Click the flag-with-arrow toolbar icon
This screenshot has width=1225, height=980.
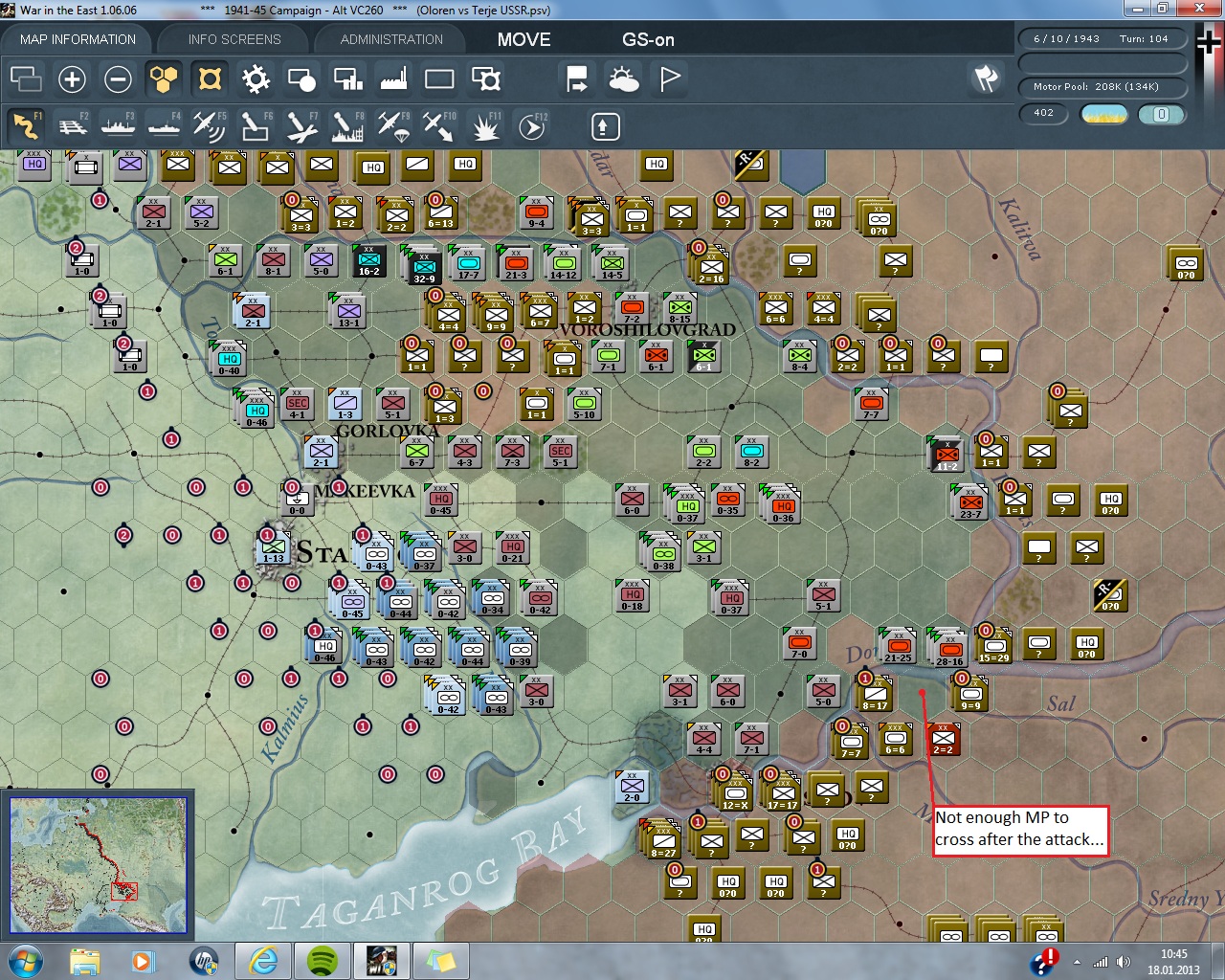(x=577, y=78)
